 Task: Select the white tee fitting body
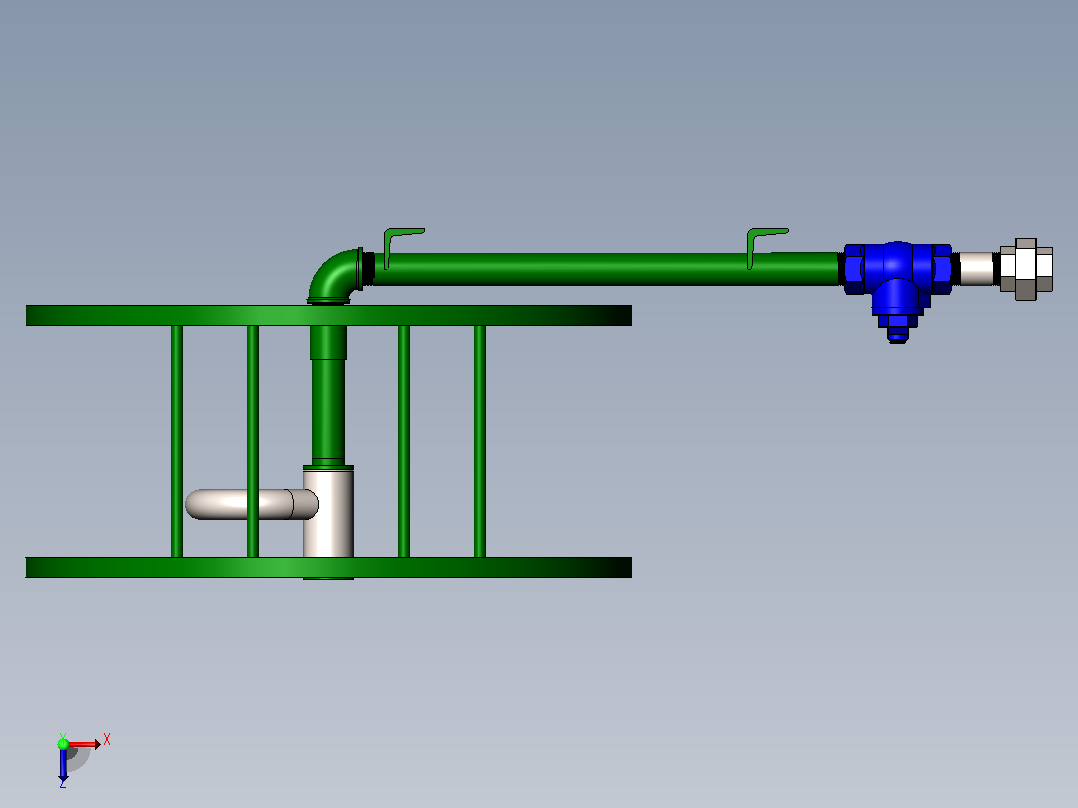coord(329,514)
